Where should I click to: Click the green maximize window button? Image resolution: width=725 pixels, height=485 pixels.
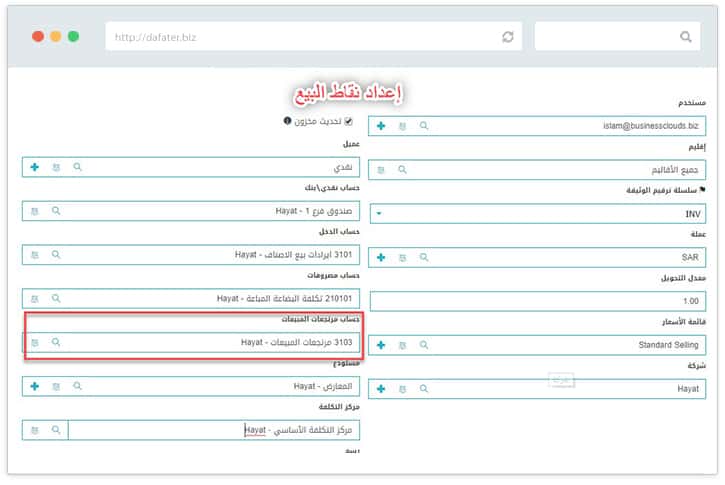[x=74, y=36]
